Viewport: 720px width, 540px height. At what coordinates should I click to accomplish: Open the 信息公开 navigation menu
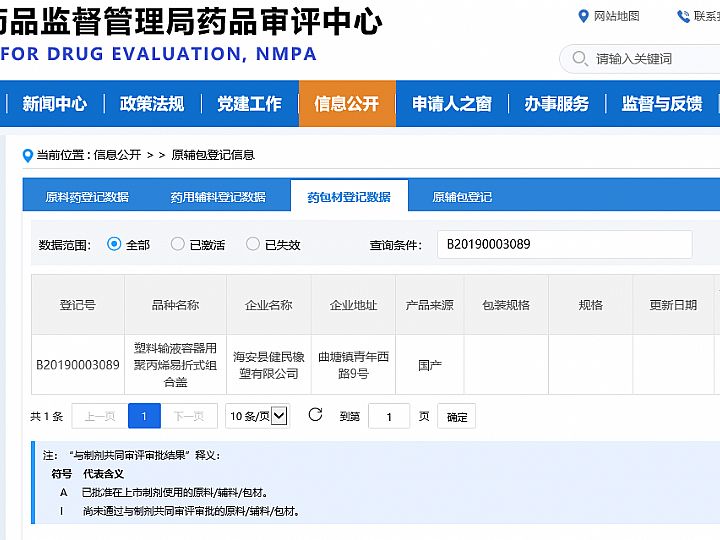pyautogui.click(x=347, y=104)
